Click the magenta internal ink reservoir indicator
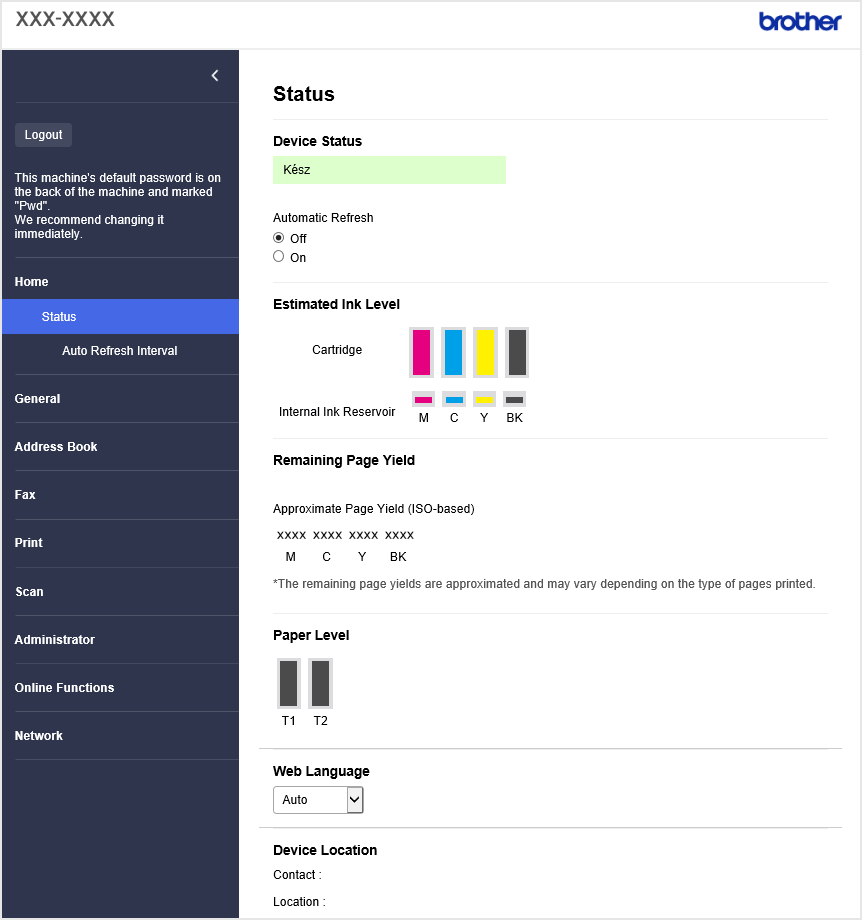Screen dimensions: 862x920 click(x=423, y=400)
